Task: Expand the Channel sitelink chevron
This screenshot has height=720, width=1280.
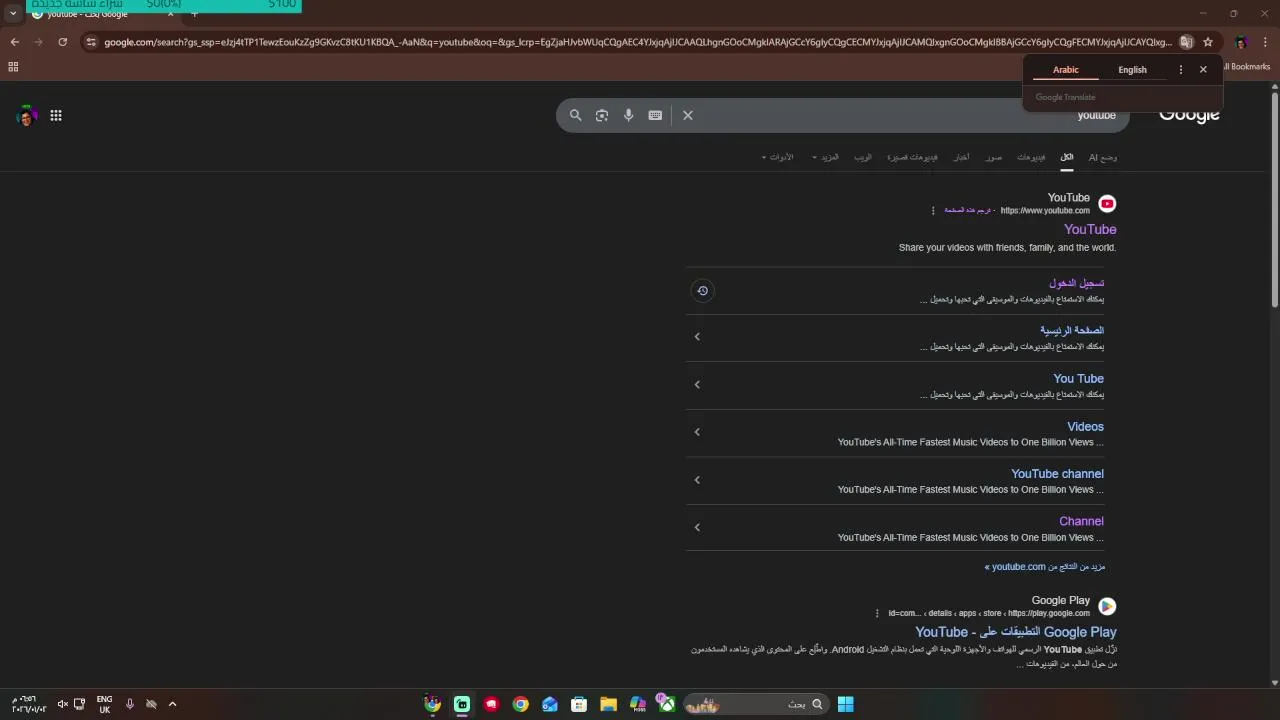Action: pos(697,528)
